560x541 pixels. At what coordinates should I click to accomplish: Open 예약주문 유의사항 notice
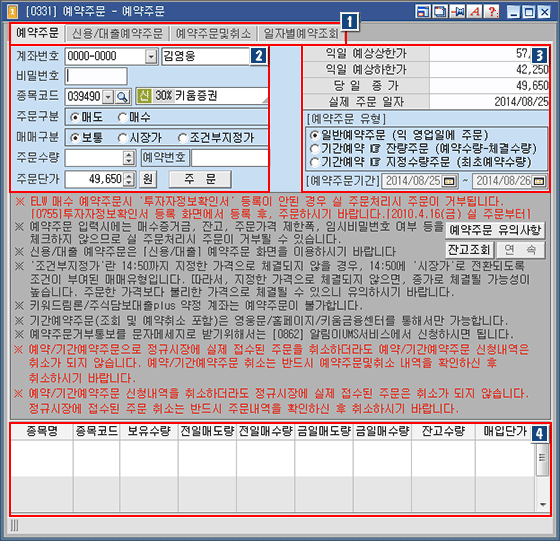pos(495,230)
